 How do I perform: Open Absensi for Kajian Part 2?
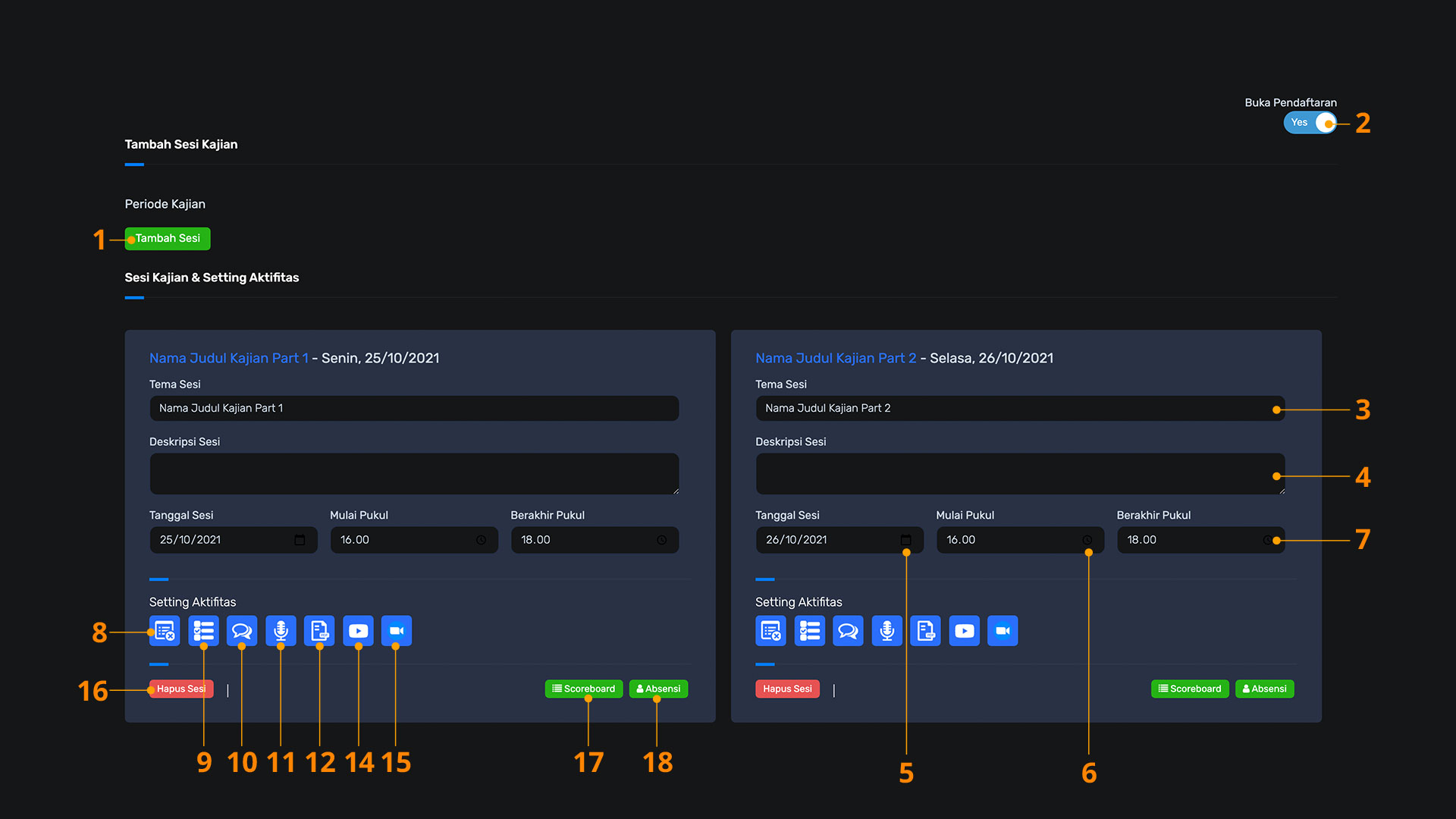(1264, 689)
